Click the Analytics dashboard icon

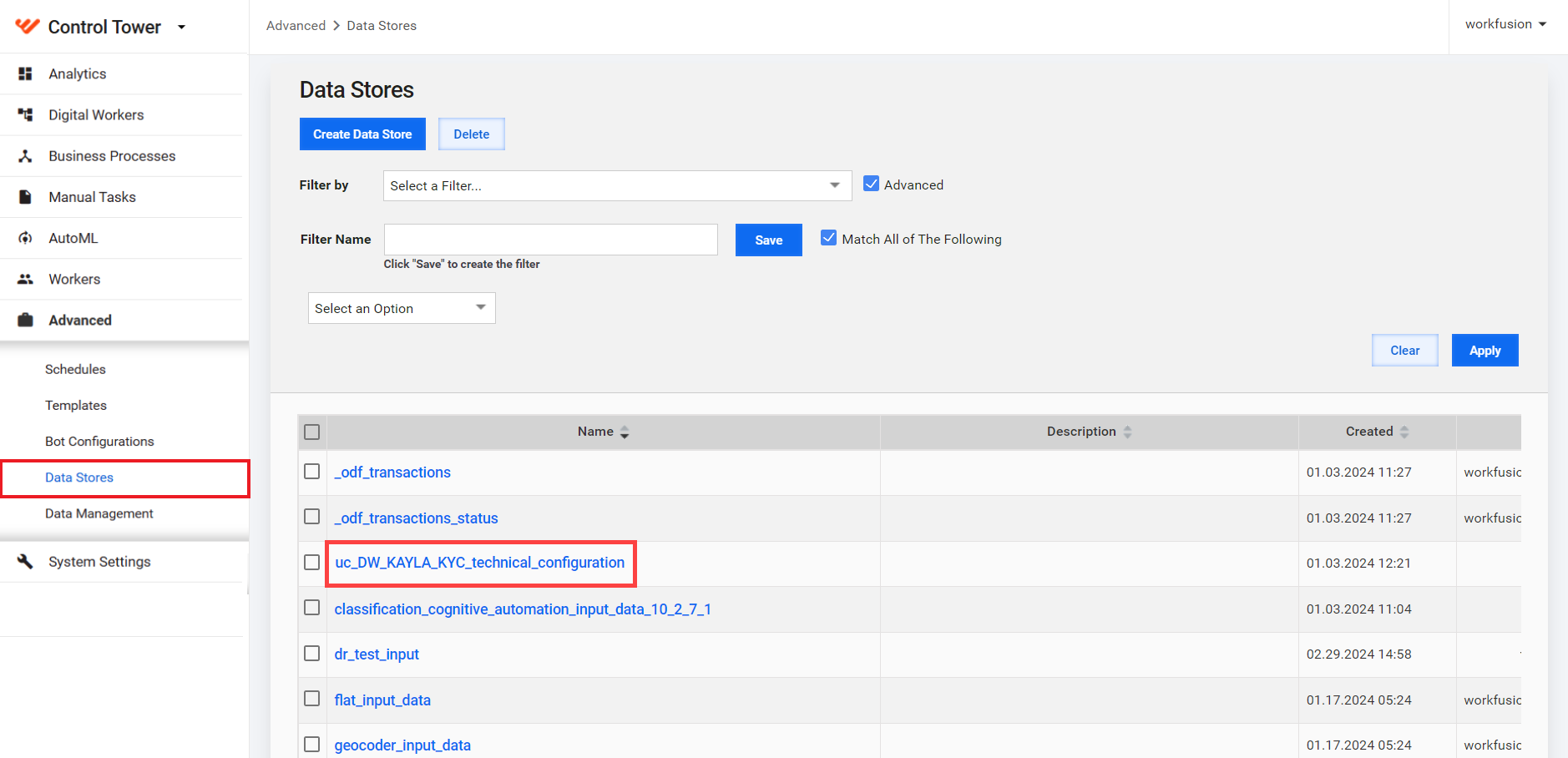click(25, 73)
